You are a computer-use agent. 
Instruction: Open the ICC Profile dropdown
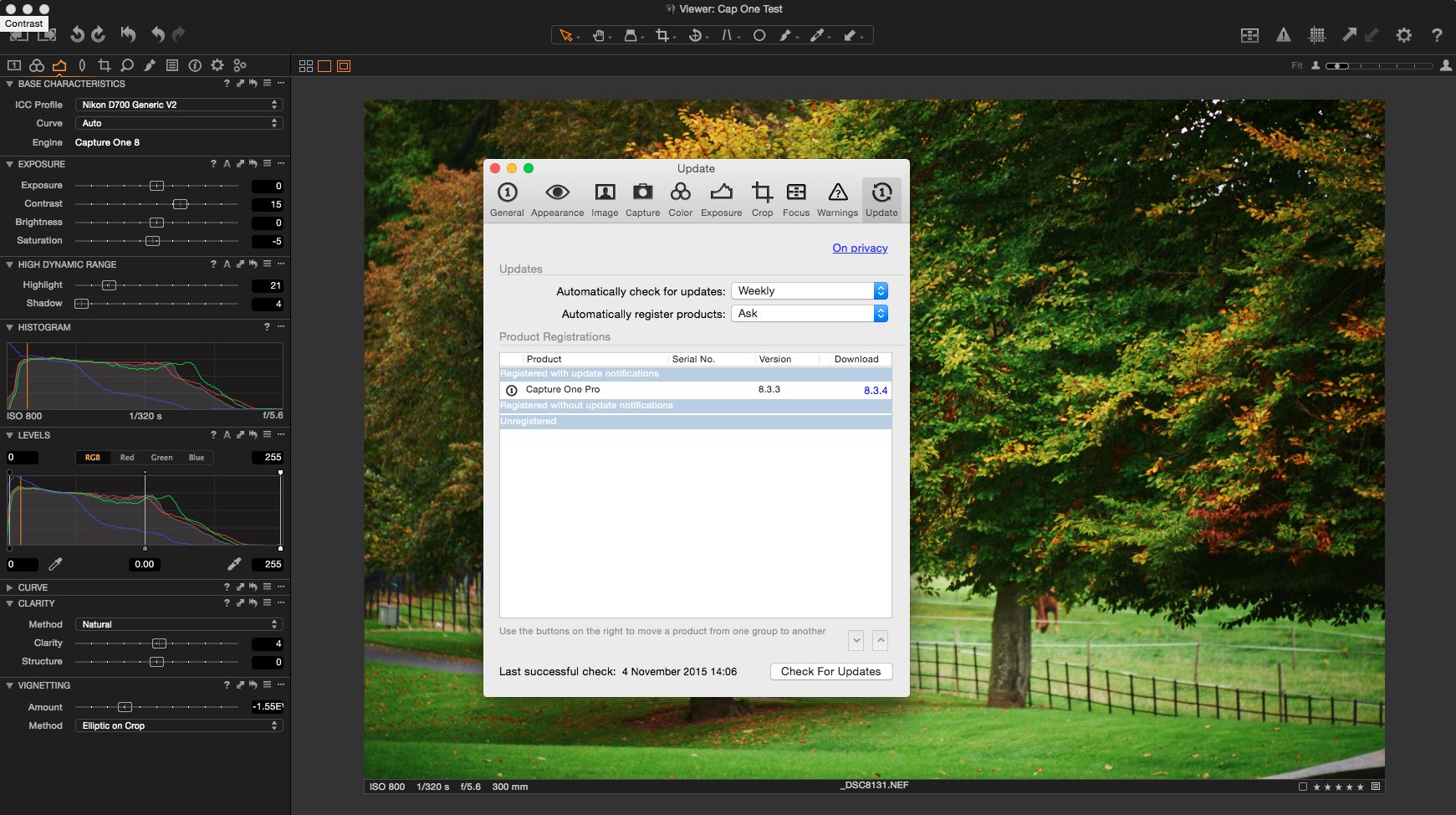[179, 105]
